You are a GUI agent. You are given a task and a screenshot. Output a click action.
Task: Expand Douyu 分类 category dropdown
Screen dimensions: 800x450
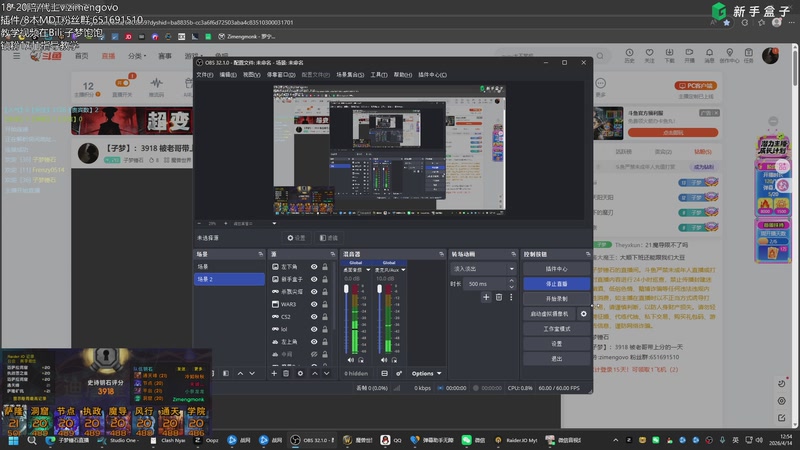click(137, 56)
